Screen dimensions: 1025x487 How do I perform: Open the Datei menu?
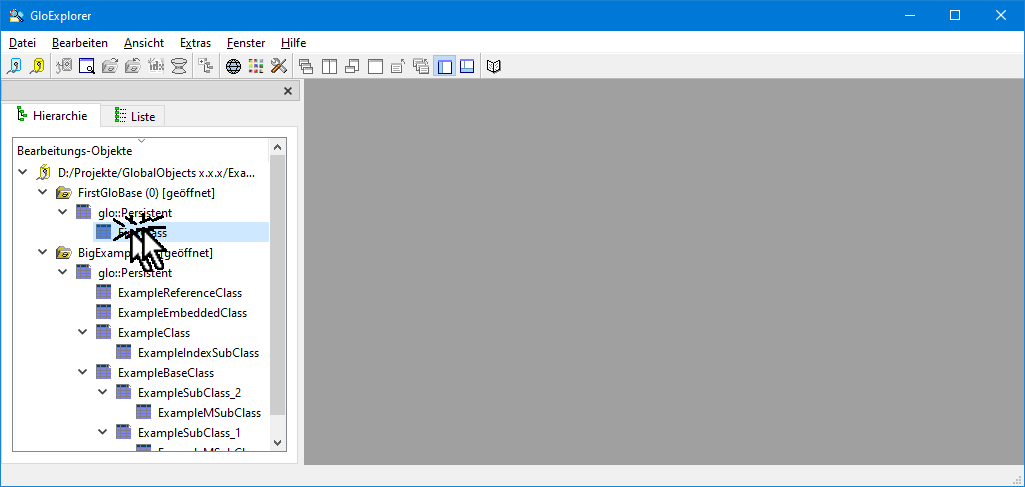tap(22, 43)
